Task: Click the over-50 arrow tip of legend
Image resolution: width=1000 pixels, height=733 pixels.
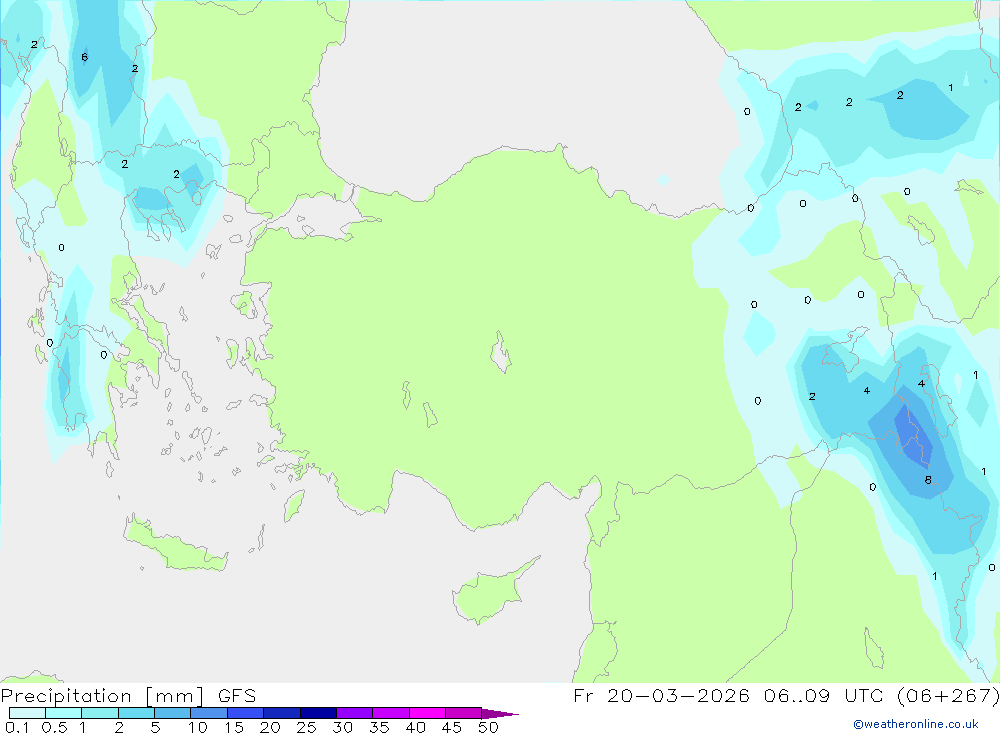Action: tap(500, 714)
